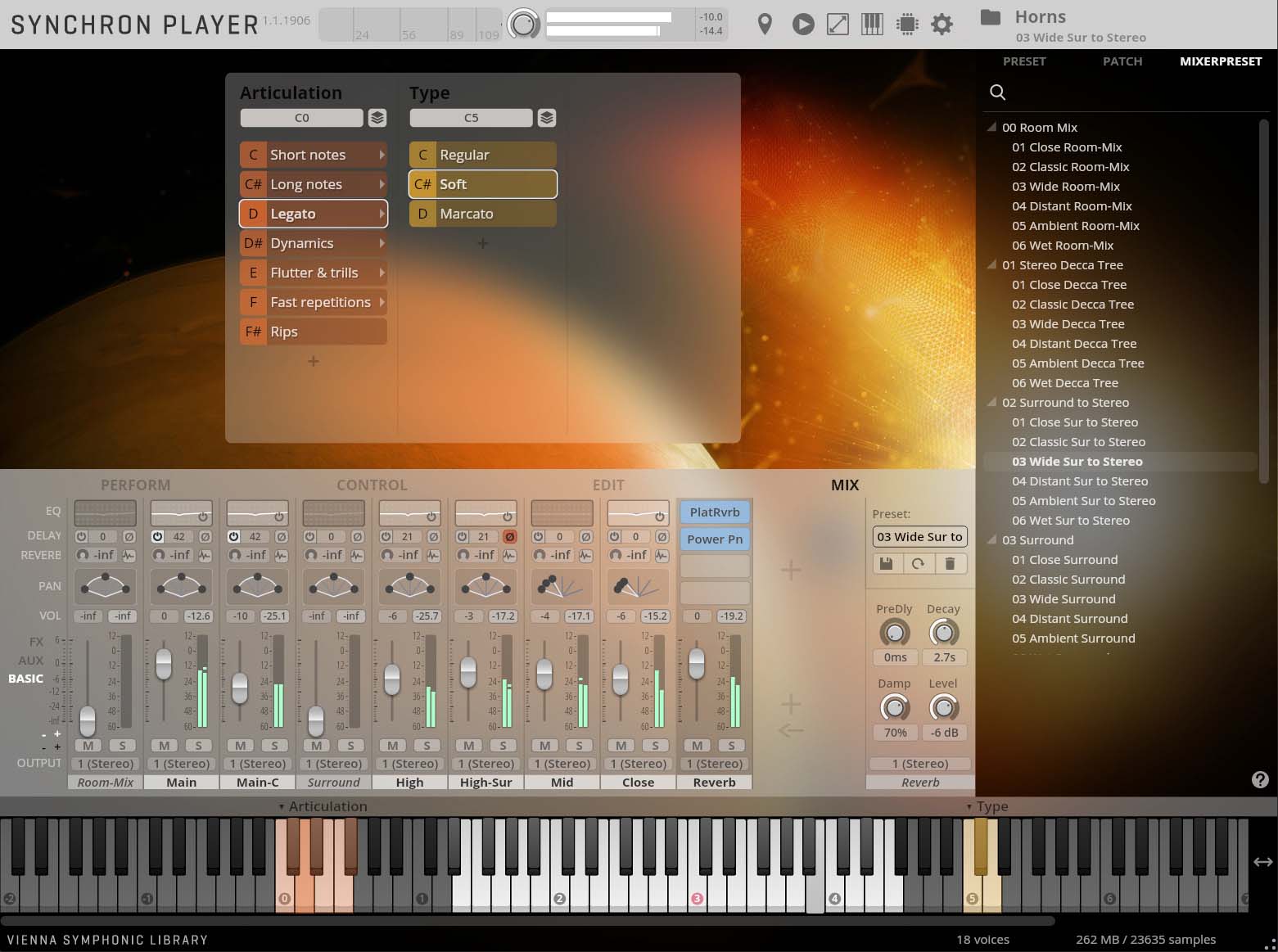Expand the Short notes articulation arrow

pyautogui.click(x=381, y=155)
